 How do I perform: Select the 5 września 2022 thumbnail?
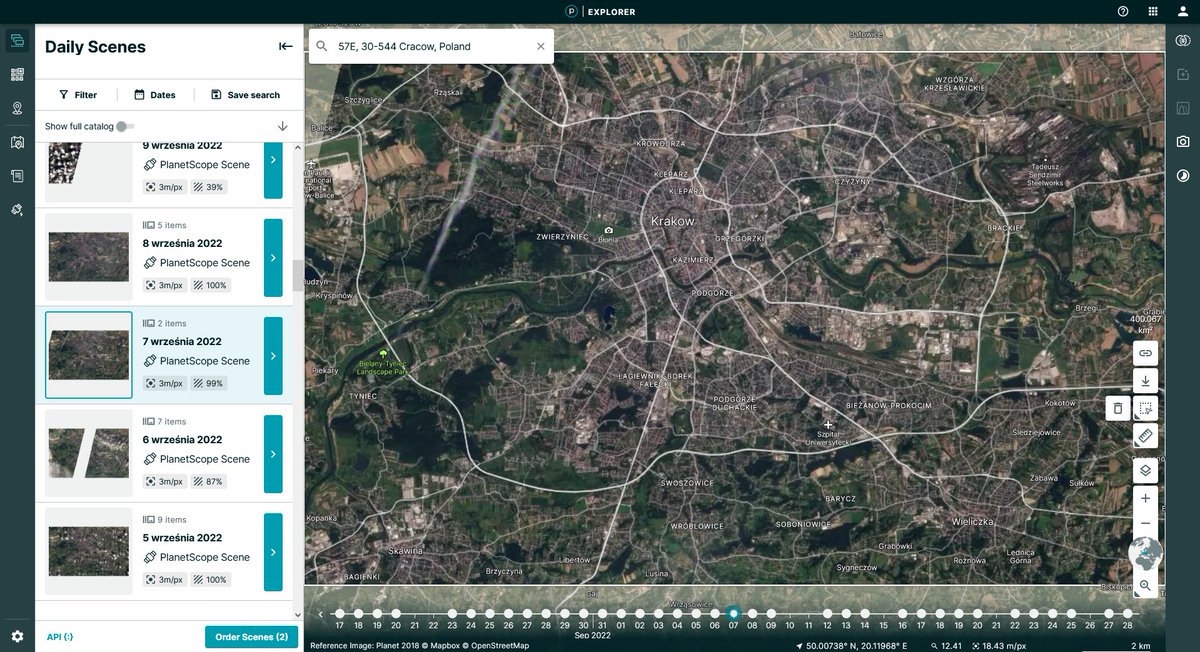pyautogui.click(x=89, y=552)
